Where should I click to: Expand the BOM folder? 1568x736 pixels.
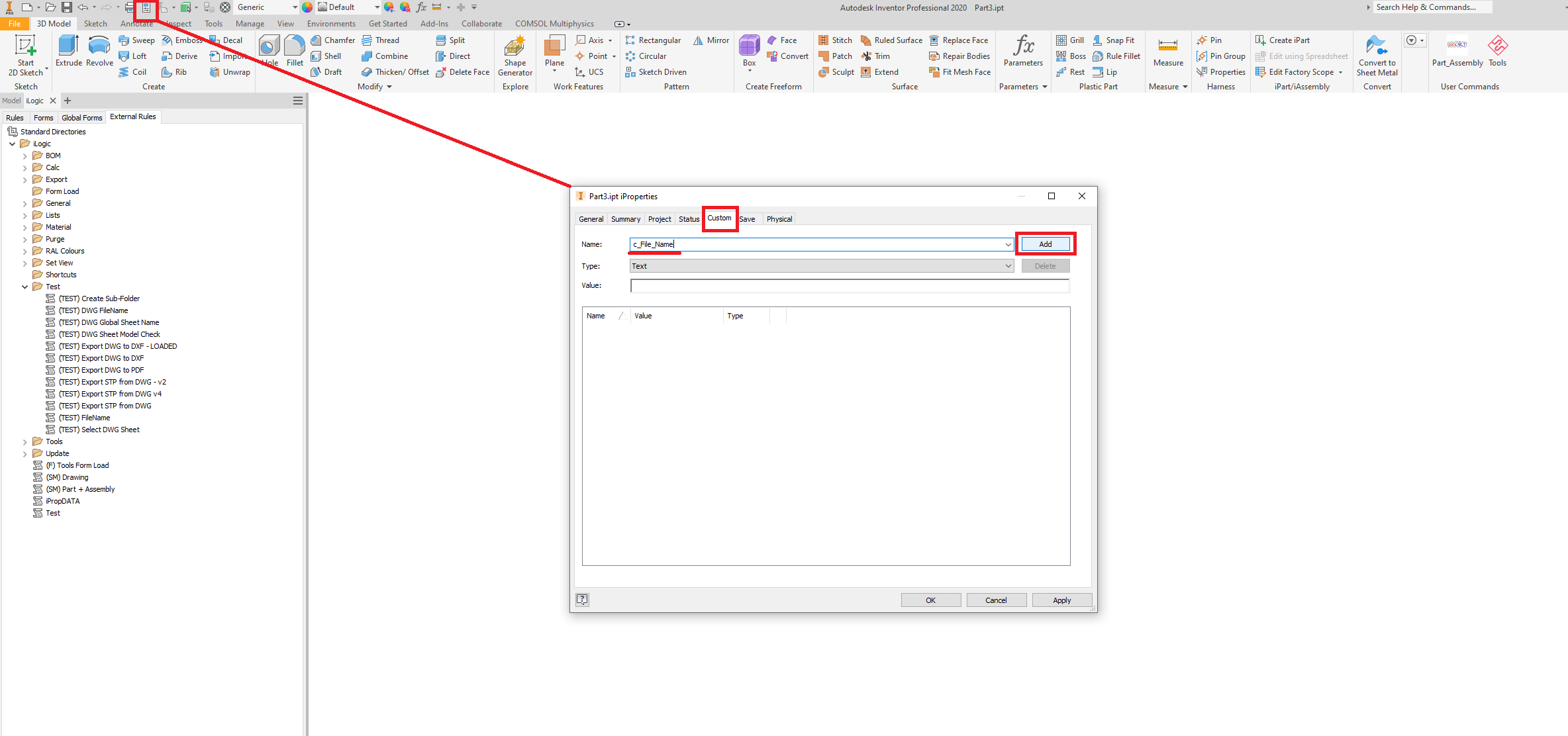coord(25,156)
